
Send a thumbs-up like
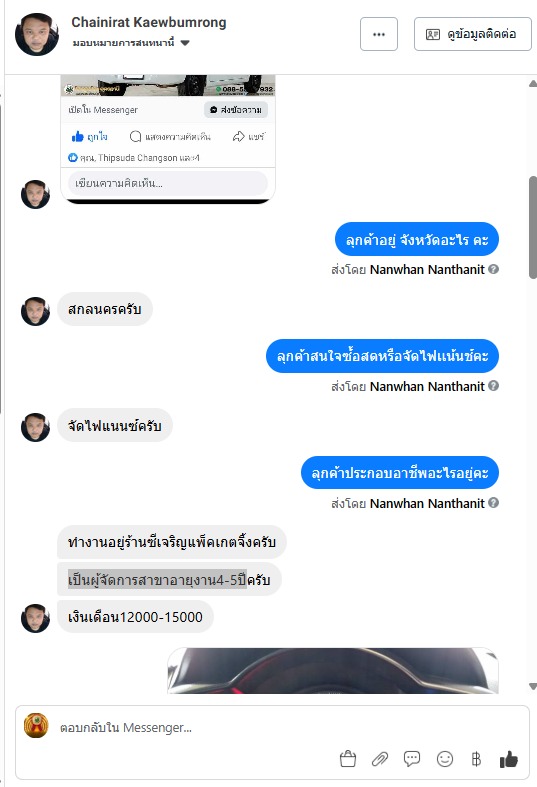[x=508, y=759]
